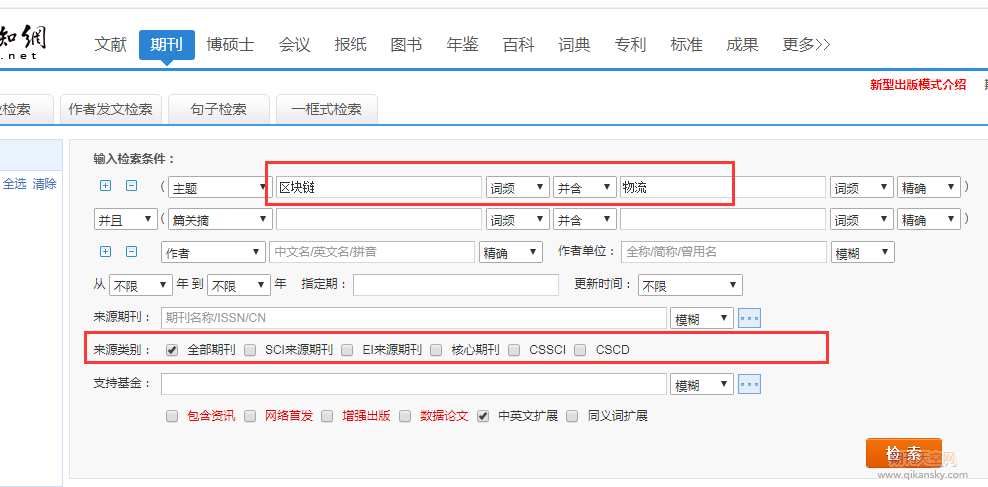988x487 pixels.
Task: Check the SCI来源期刊 checkbox
Action: click(x=250, y=350)
